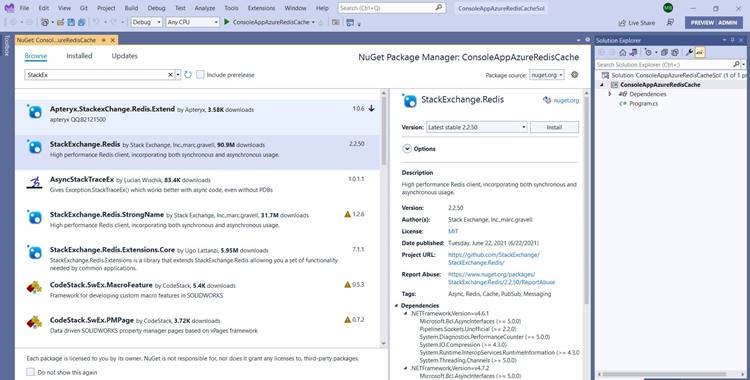Viewport: 750px width, 380px height.
Task: Open the Git menu
Action: tap(84, 8)
